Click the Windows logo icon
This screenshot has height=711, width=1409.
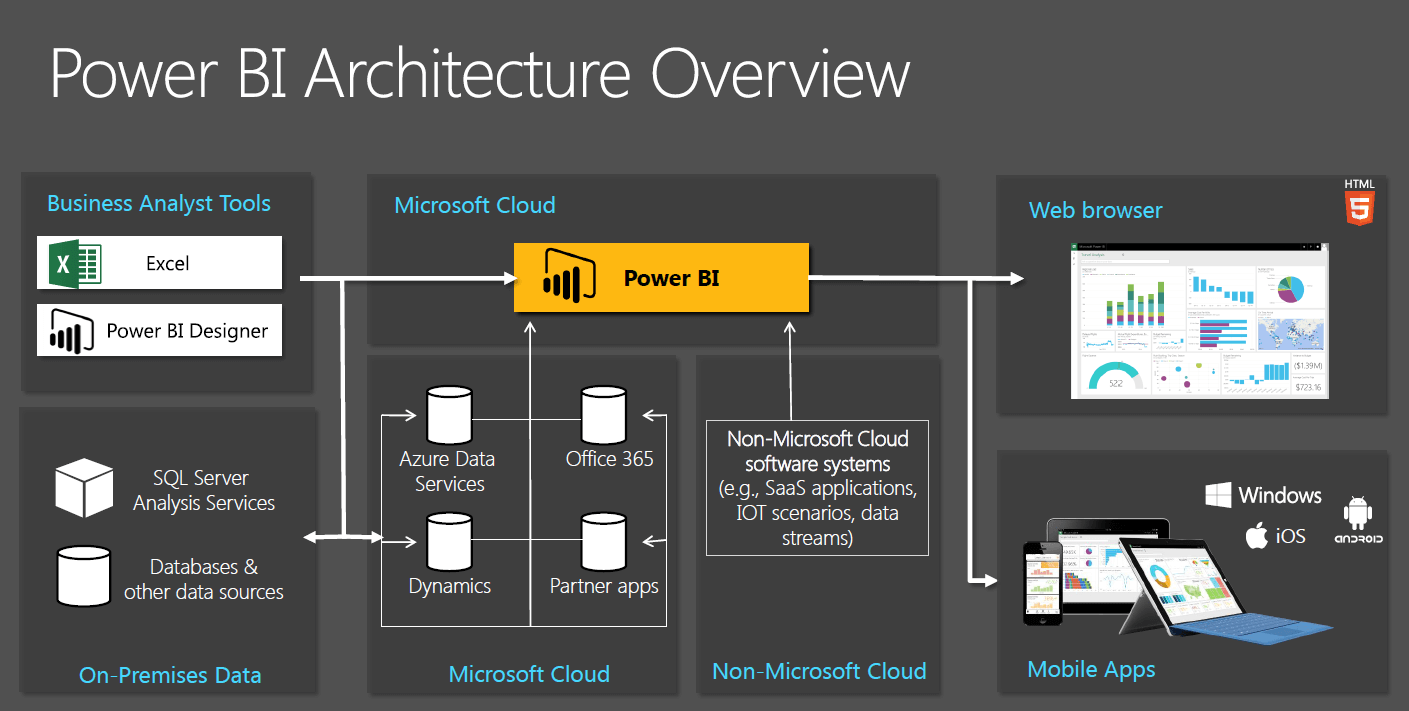tap(1218, 495)
